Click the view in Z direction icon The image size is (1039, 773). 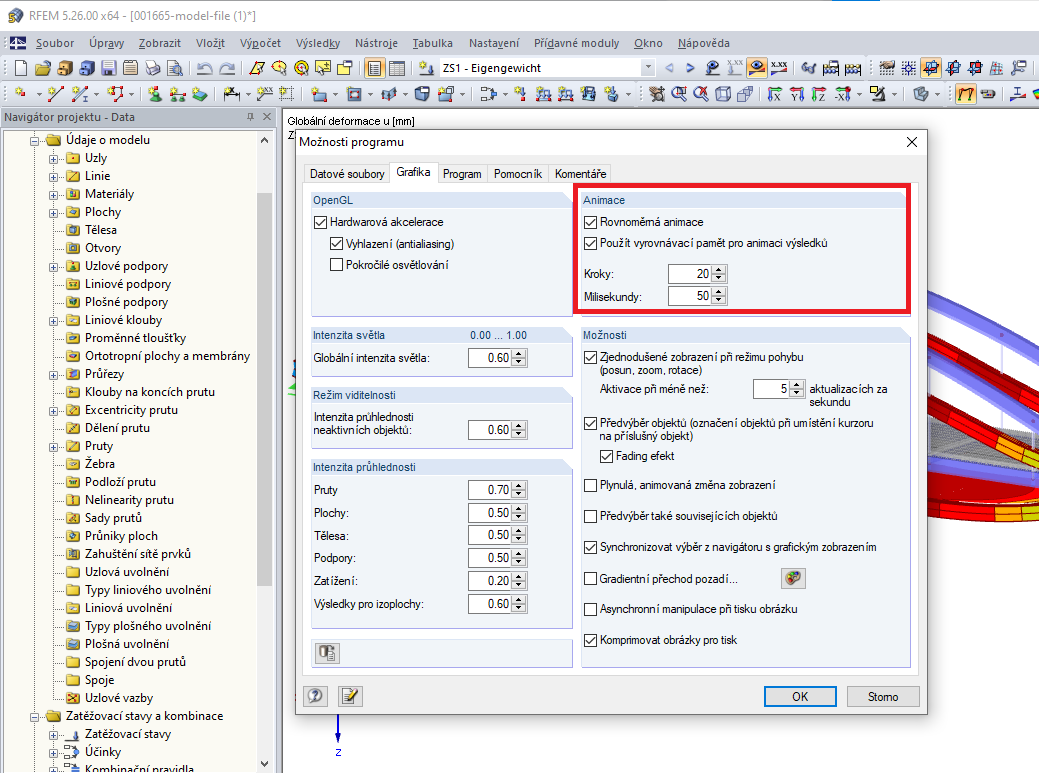(x=819, y=94)
